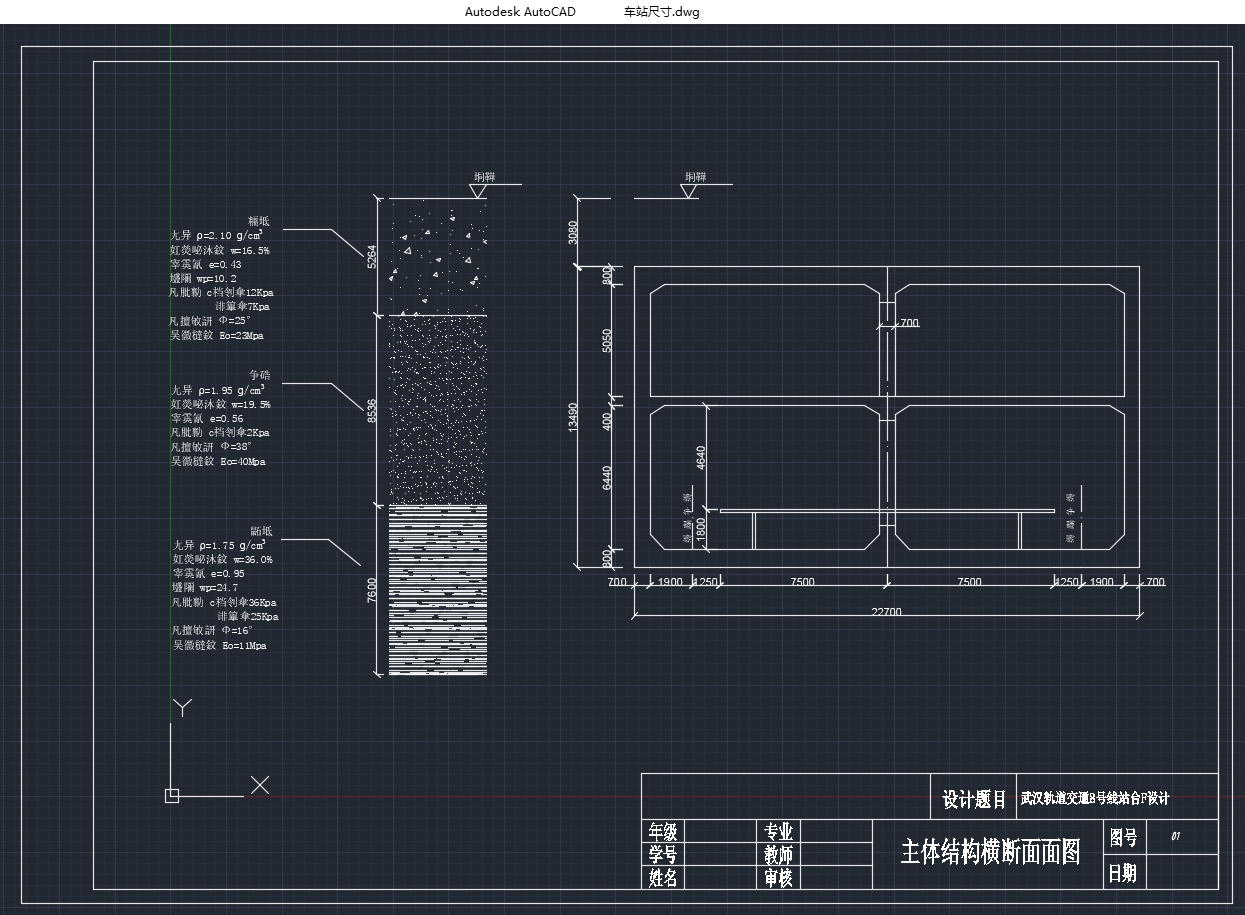Click the 700 center column width dimension
The image size is (1245, 915).
pyautogui.click(x=909, y=323)
